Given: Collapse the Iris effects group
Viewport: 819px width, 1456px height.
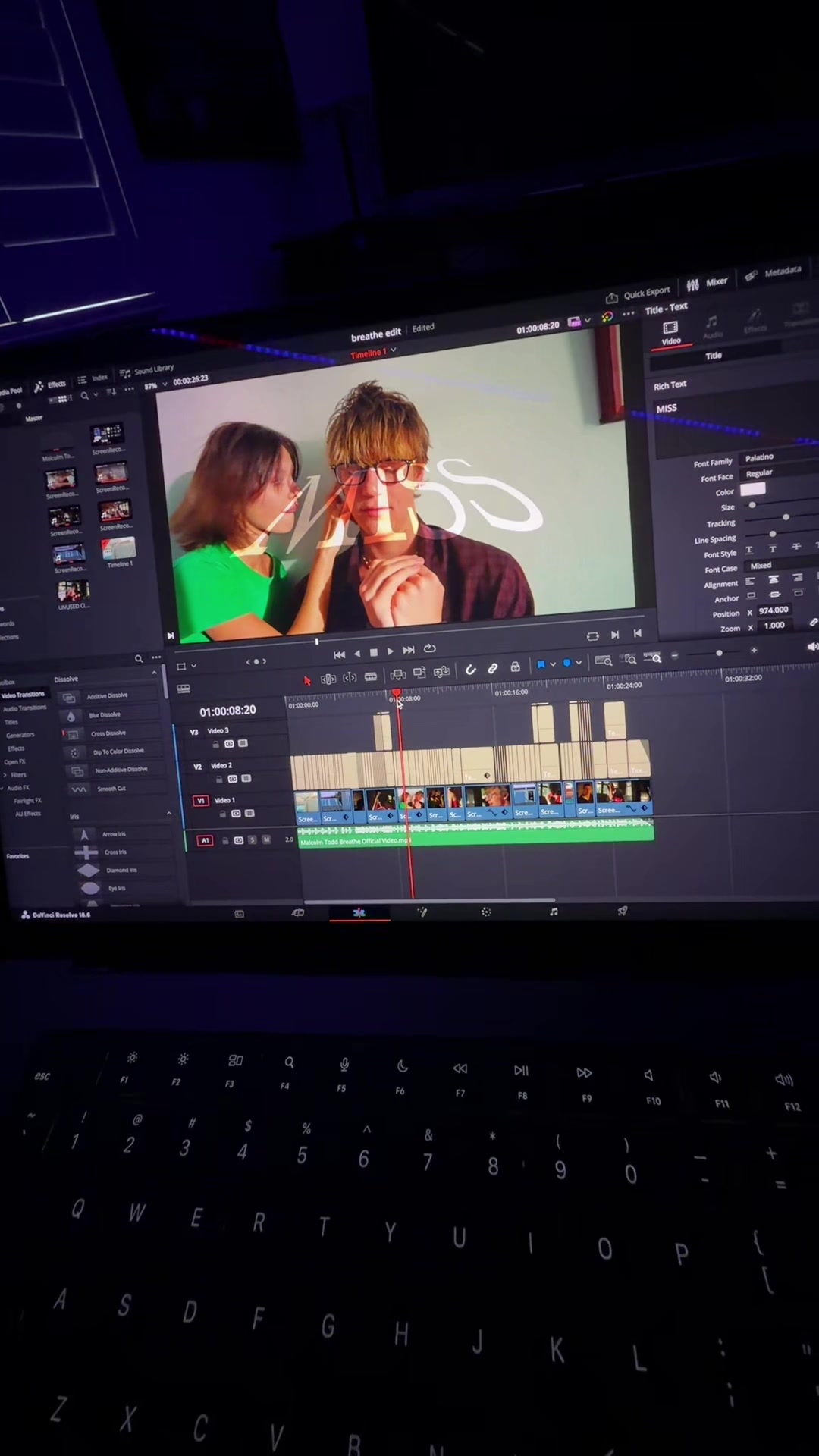Looking at the screenshot, I should click(168, 813).
